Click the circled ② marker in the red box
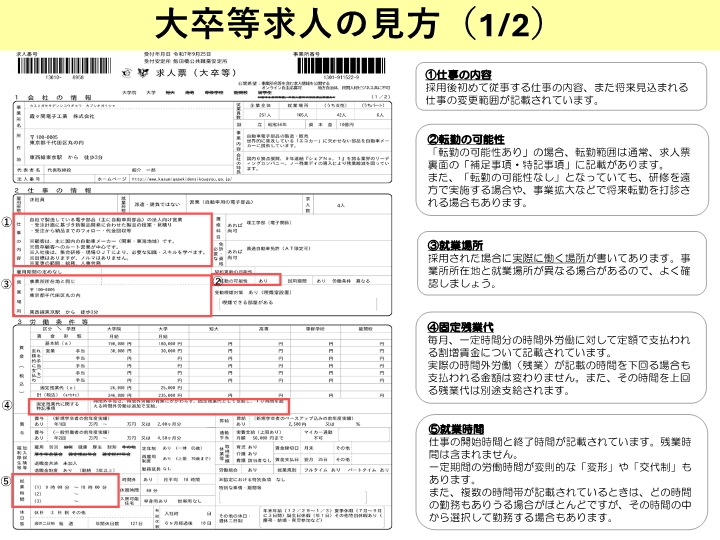Screen dimensions: 720x540 [x=219, y=280]
